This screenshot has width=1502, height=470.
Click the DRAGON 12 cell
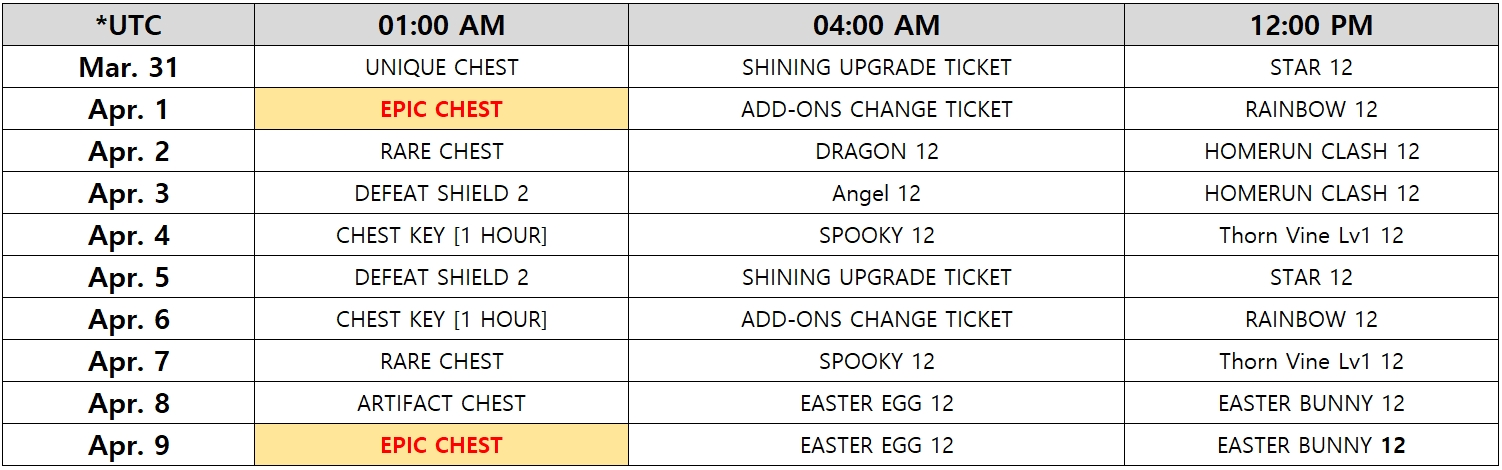pos(876,151)
